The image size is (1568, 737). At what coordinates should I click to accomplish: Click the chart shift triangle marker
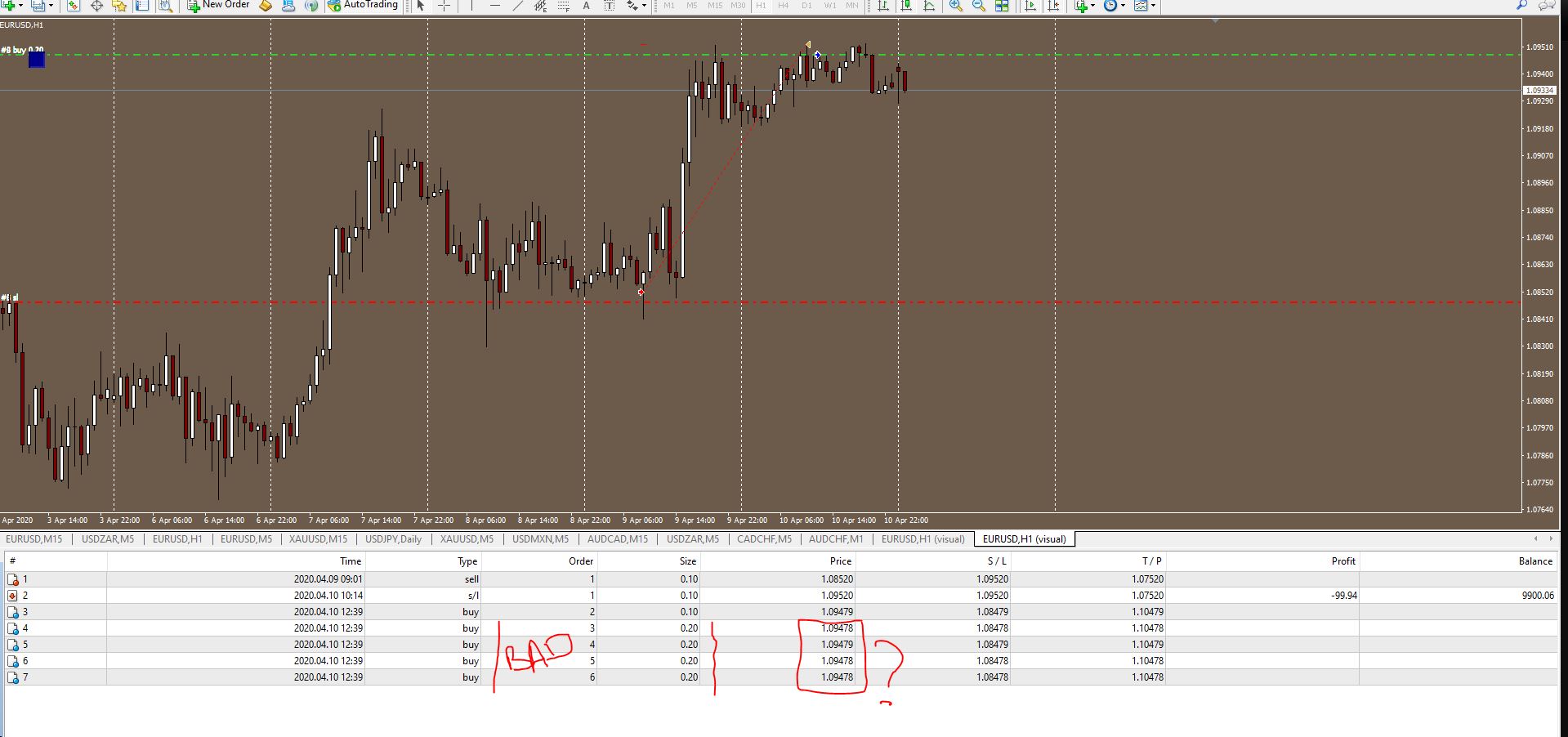tap(1215, 20)
